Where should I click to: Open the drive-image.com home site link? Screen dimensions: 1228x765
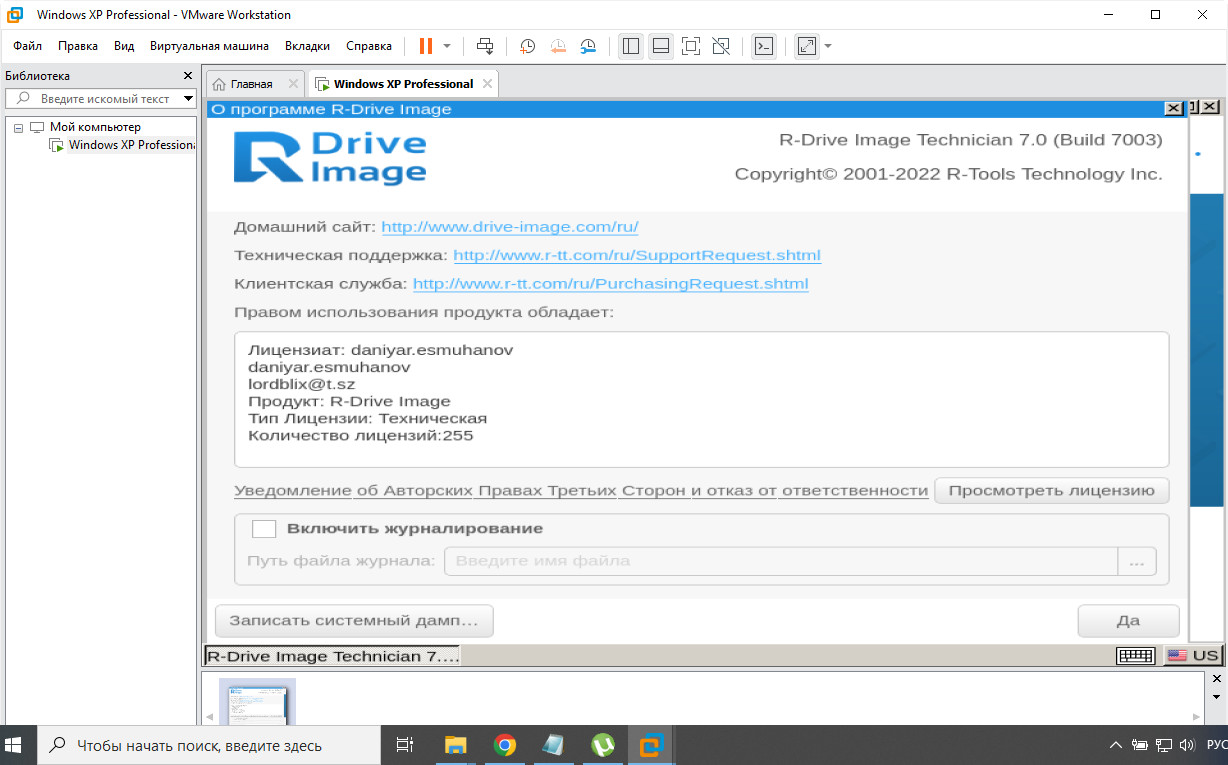pos(509,227)
